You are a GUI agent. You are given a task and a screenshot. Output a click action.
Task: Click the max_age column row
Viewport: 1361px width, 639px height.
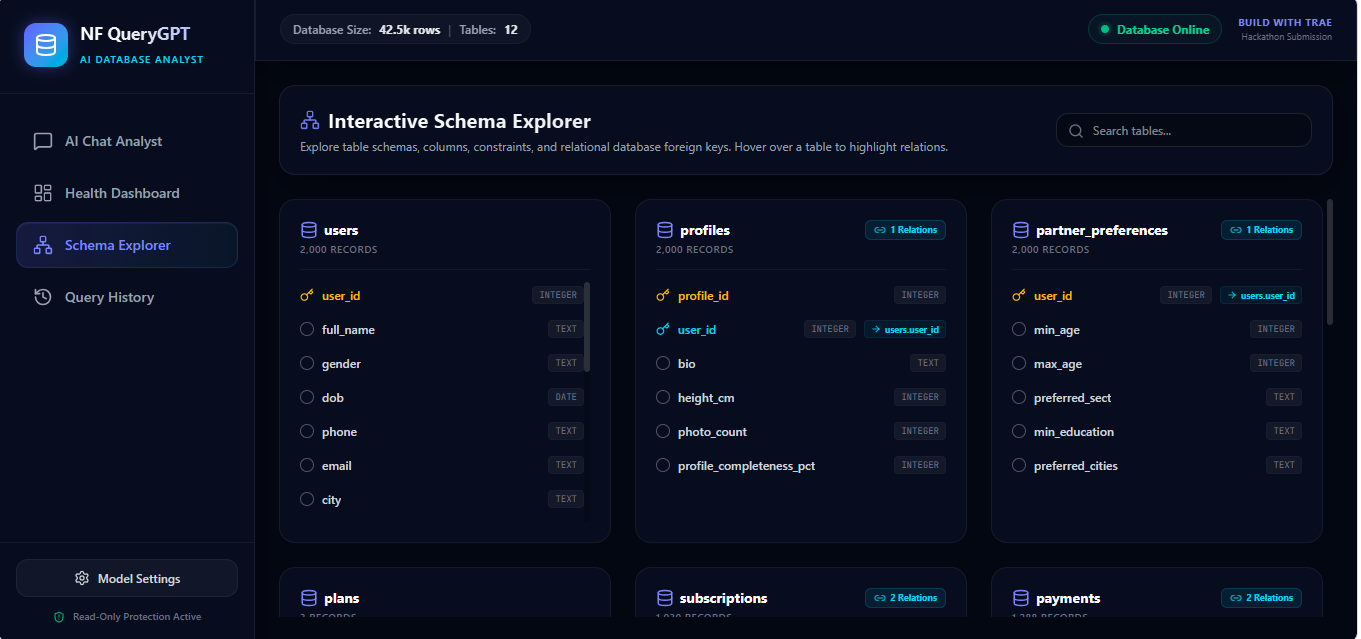1157,364
